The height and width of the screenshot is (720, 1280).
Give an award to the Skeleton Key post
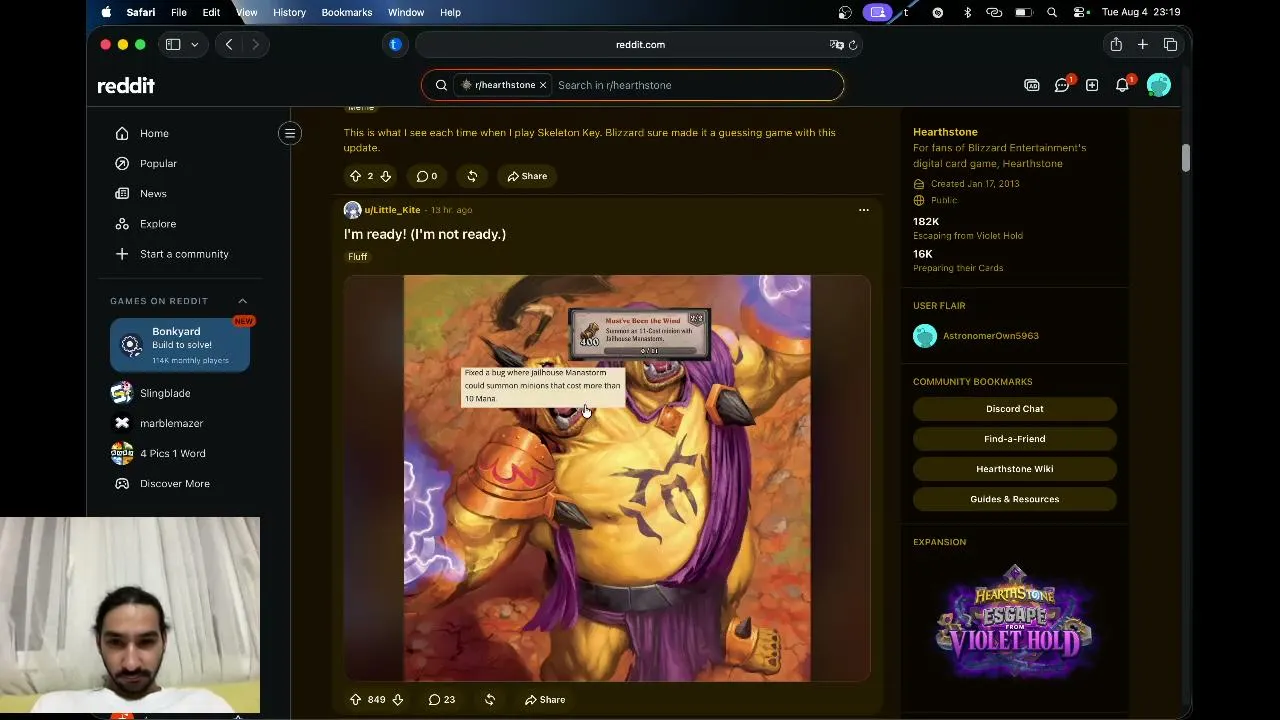pos(472,176)
